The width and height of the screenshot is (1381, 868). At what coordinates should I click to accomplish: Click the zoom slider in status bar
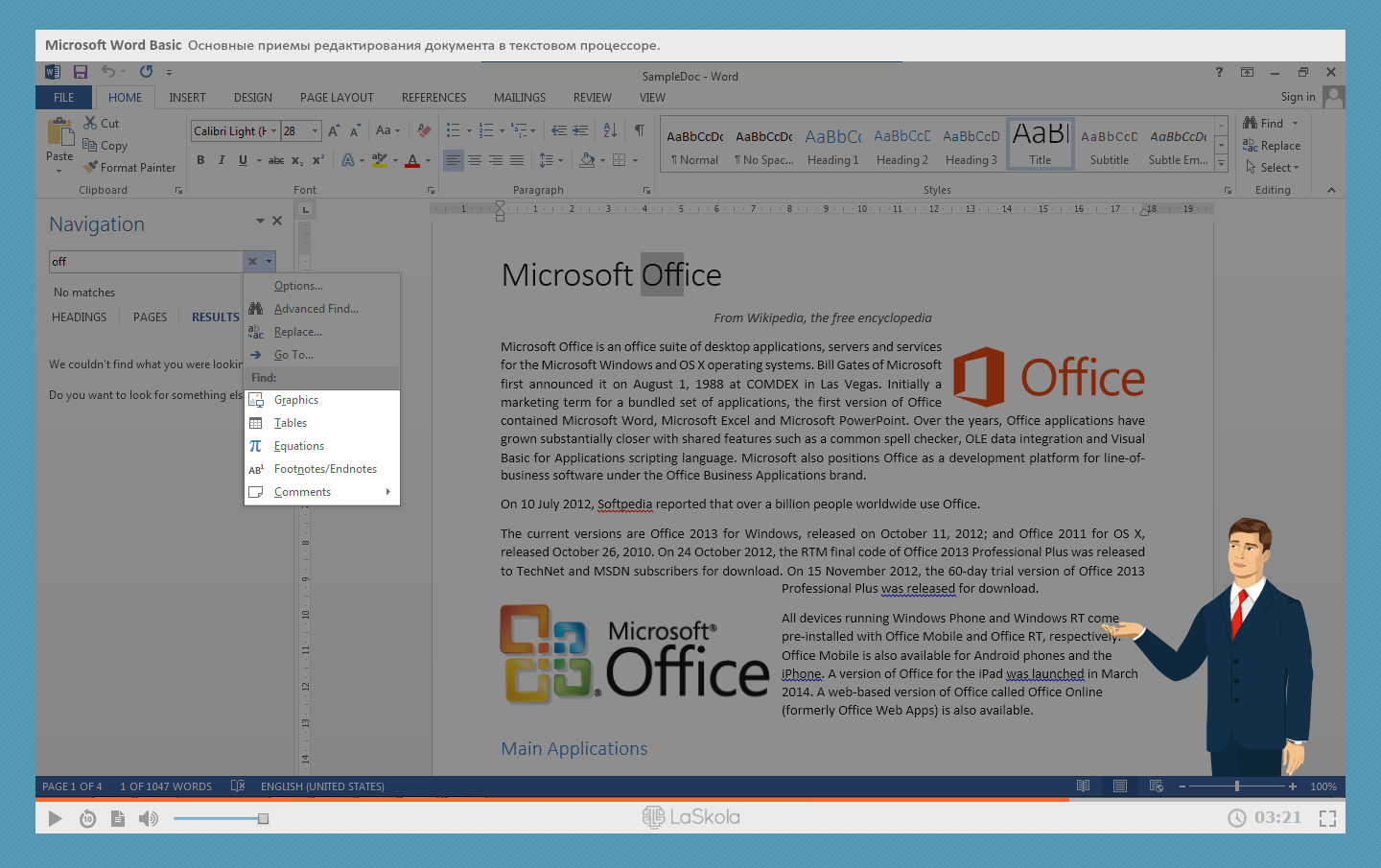1237,786
